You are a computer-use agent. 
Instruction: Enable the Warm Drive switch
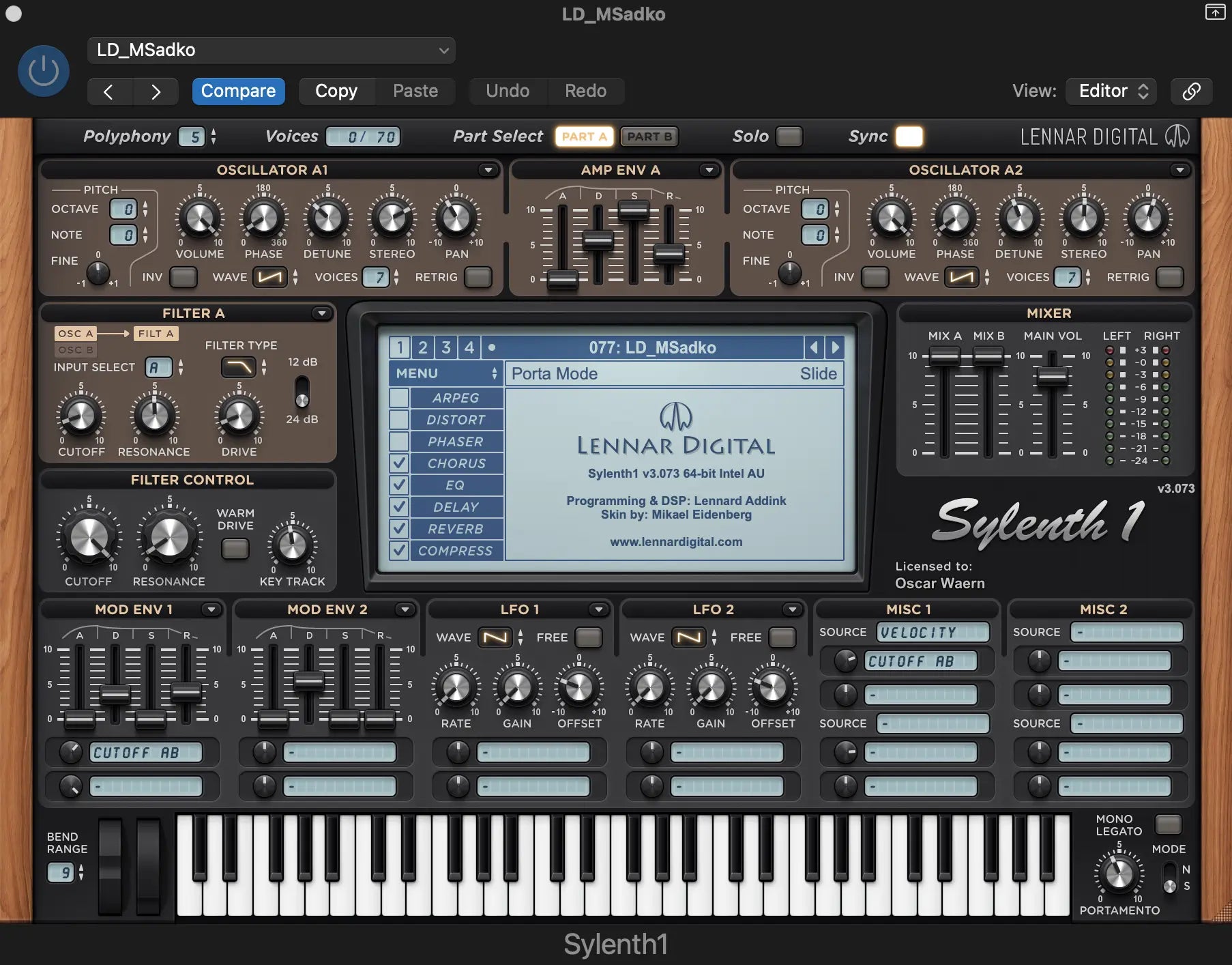[235, 549]
